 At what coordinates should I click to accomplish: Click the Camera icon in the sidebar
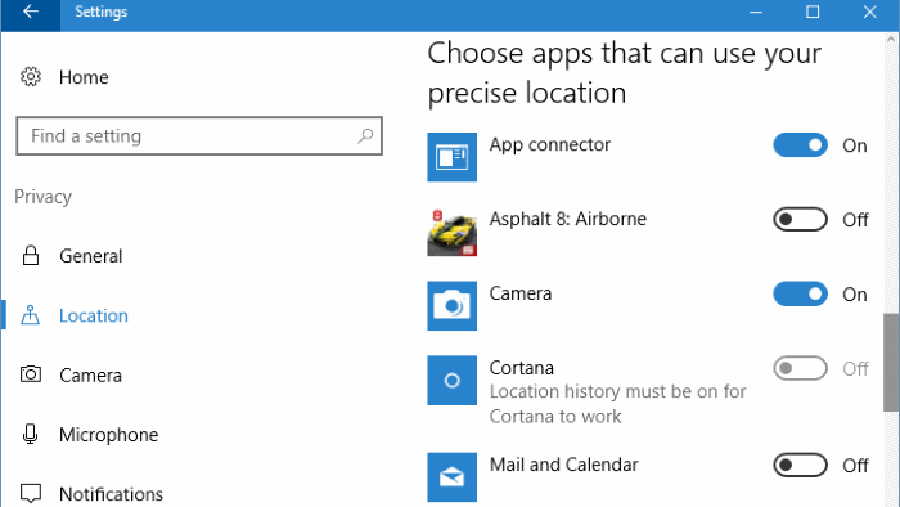point(31,374)
